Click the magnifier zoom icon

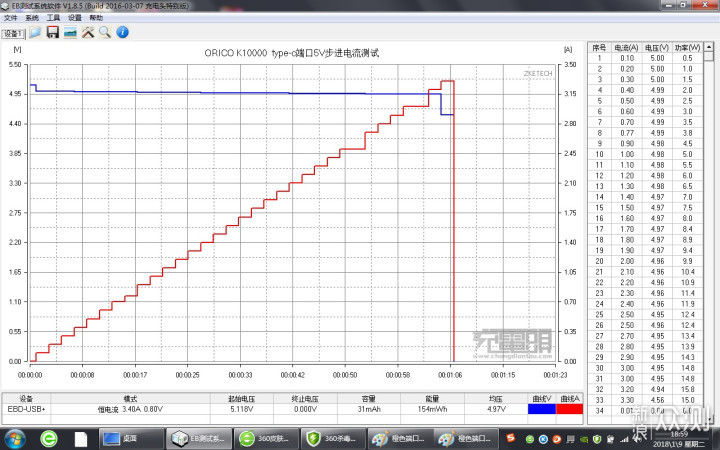(104, 32)
